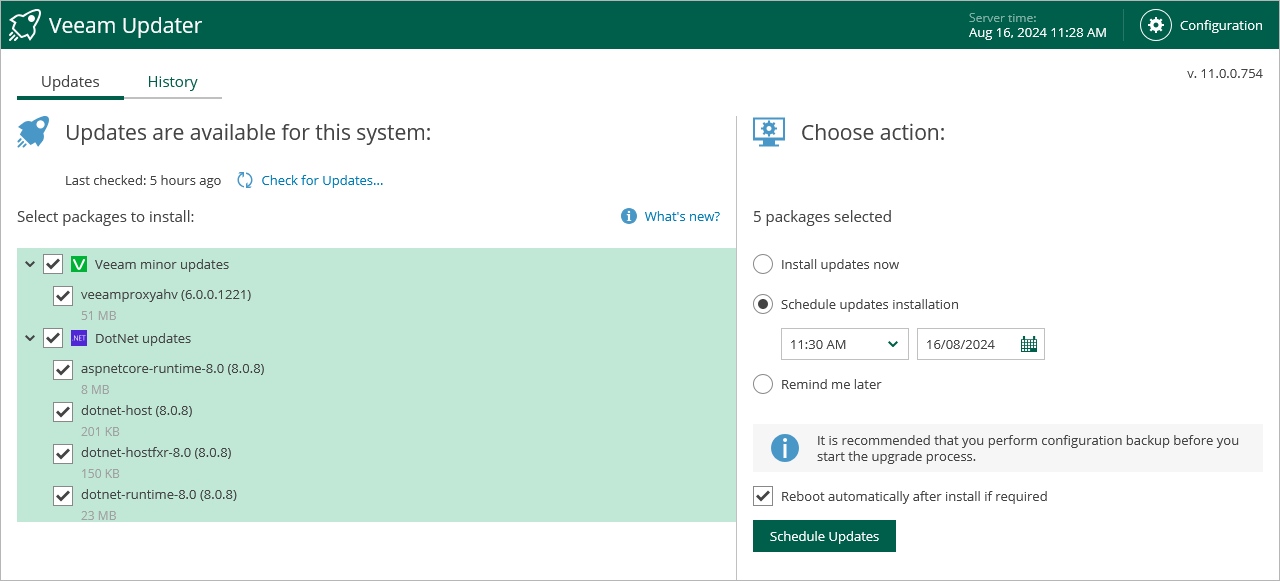The image size is (1280, 581).
Task: Click the Check for Updates link
Action: click(x=322, y=180)
